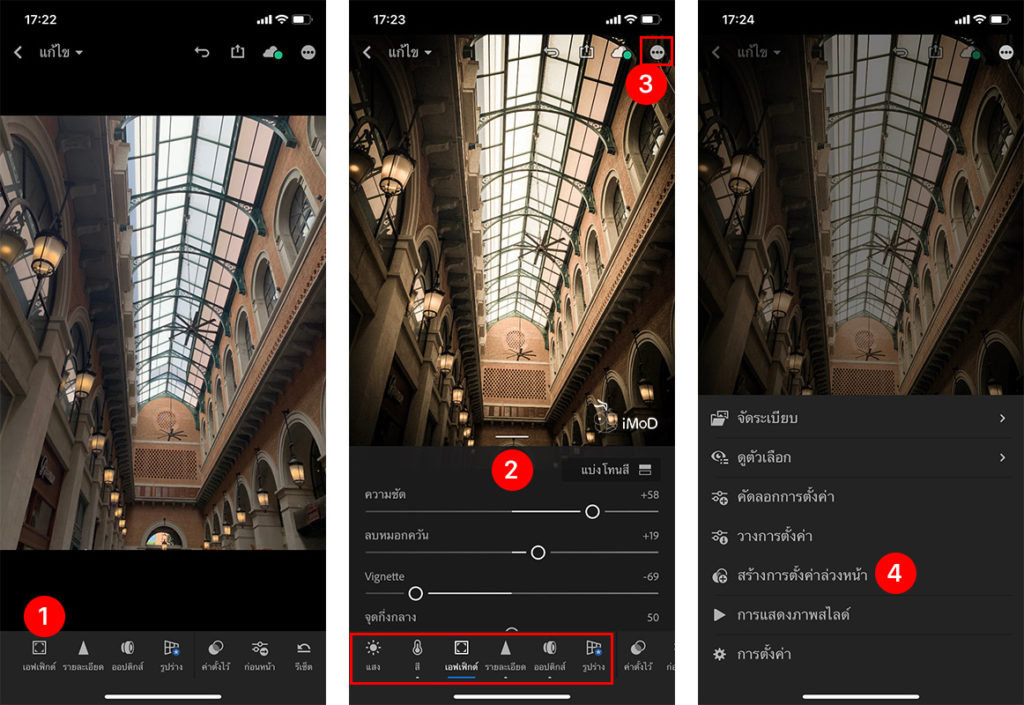
Task: Open the three-dot overflow menu
Action: click(x=656, y=50)
